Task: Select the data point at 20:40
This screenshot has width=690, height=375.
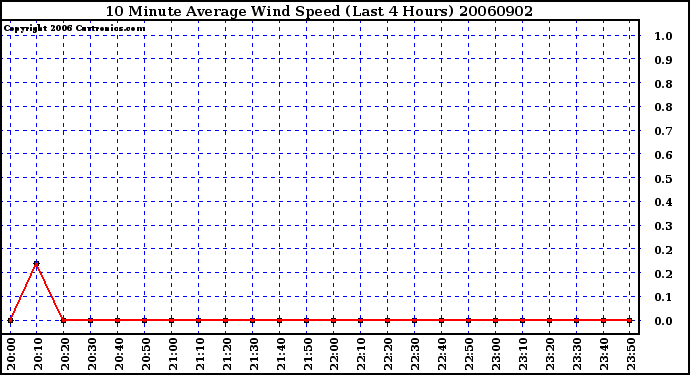Action: click(x=117, y=320)
